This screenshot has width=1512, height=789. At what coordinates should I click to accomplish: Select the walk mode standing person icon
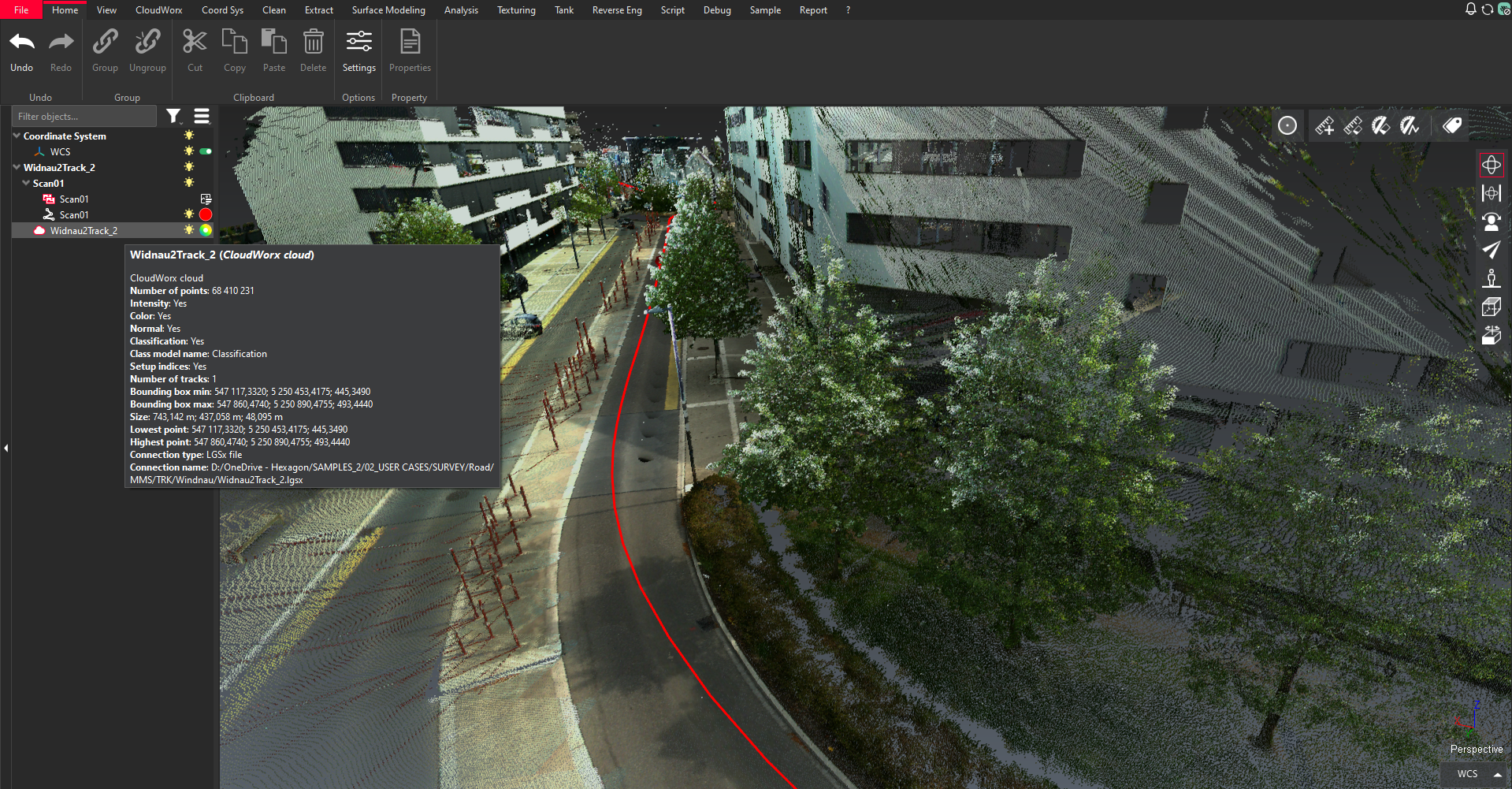click(1491, 278)
